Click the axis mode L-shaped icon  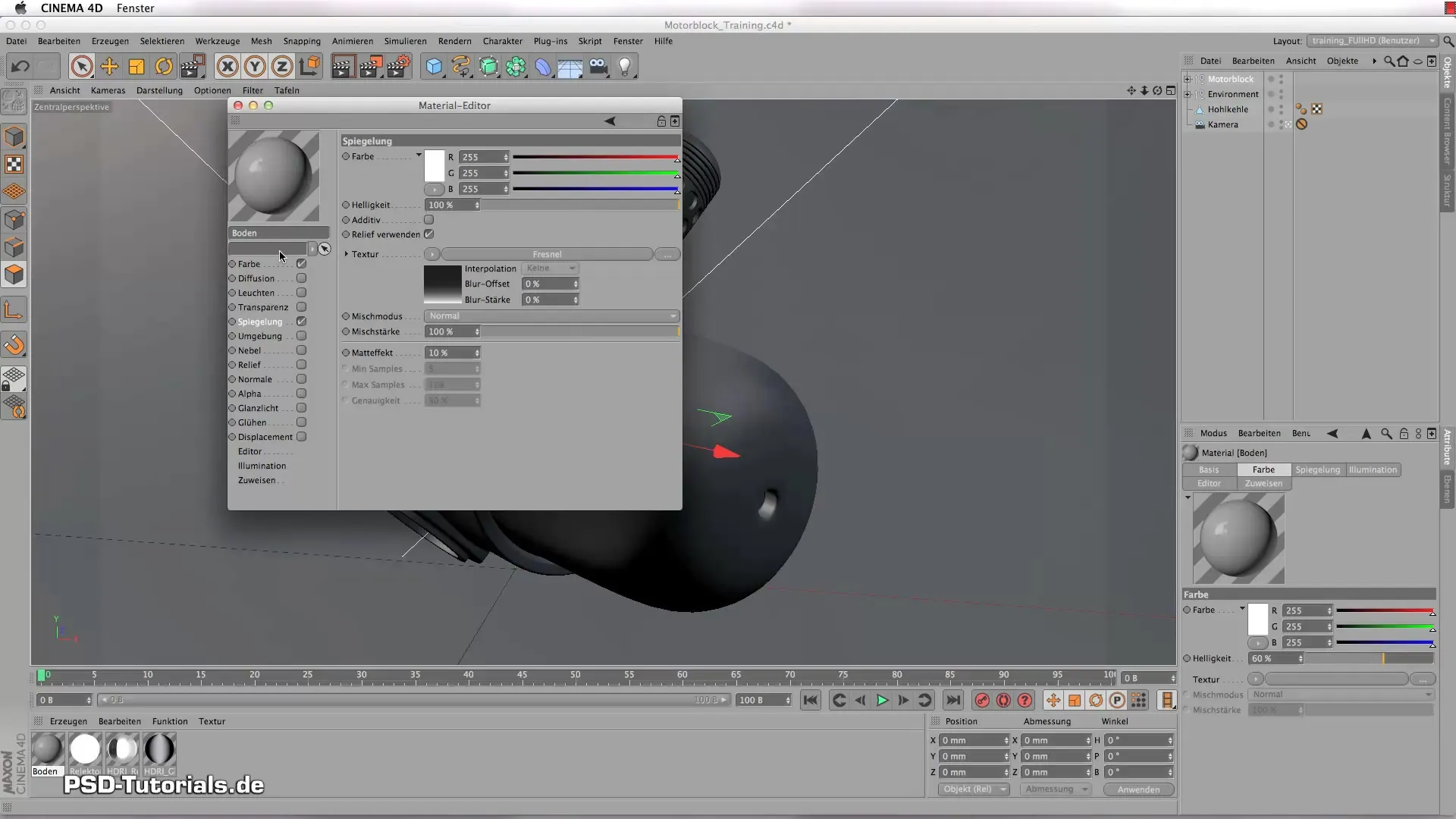click(14, 310)
